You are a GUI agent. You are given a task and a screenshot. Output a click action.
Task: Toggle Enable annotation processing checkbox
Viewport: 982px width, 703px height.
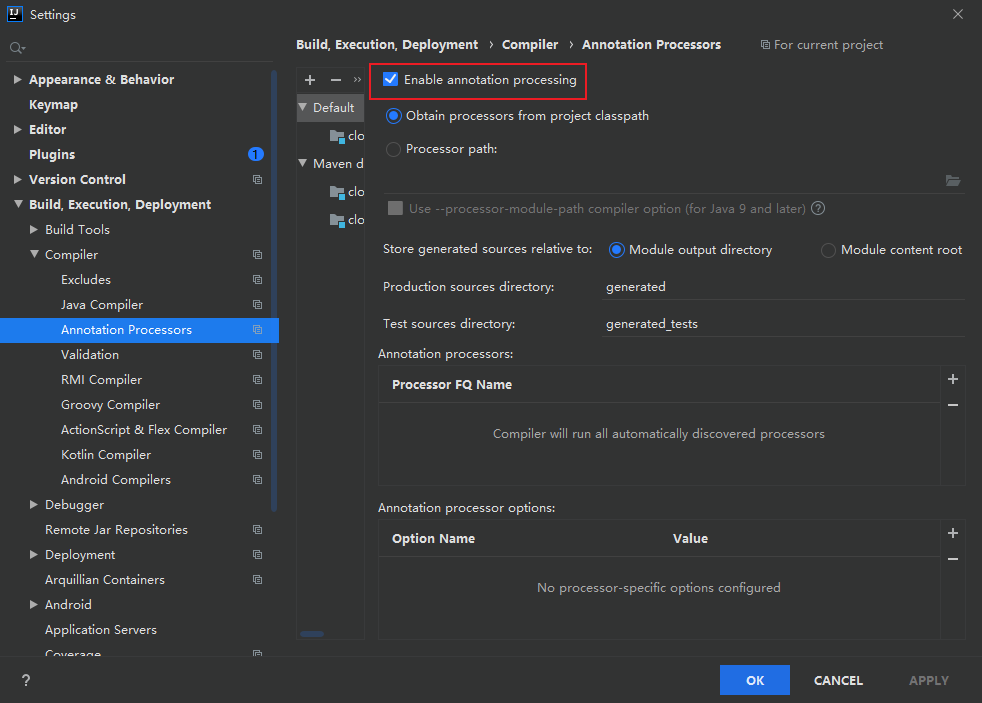(391, 80)
